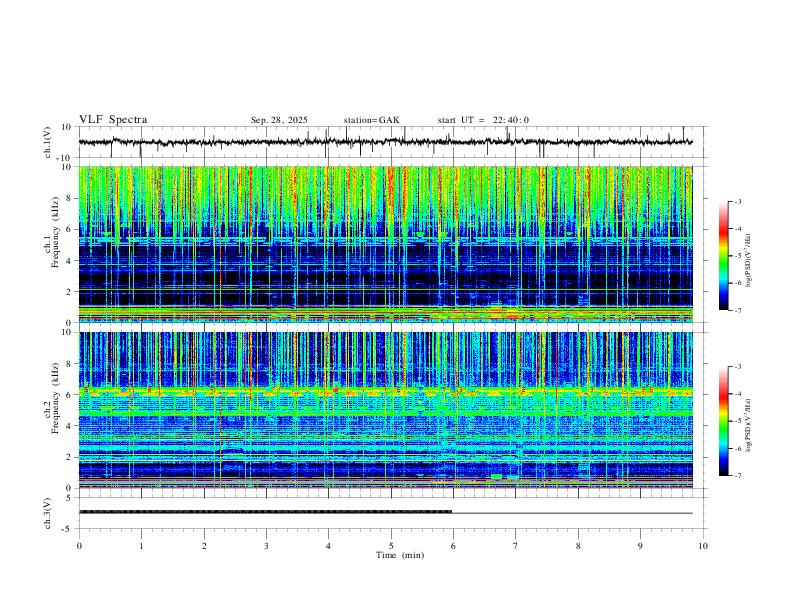Click the 'start UT = 22:40:0' label

[x=483, y=120]
